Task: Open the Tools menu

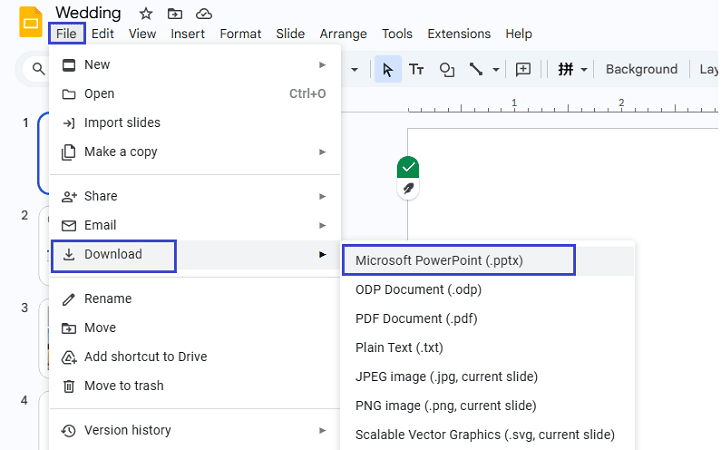Action: click(397, 34)
